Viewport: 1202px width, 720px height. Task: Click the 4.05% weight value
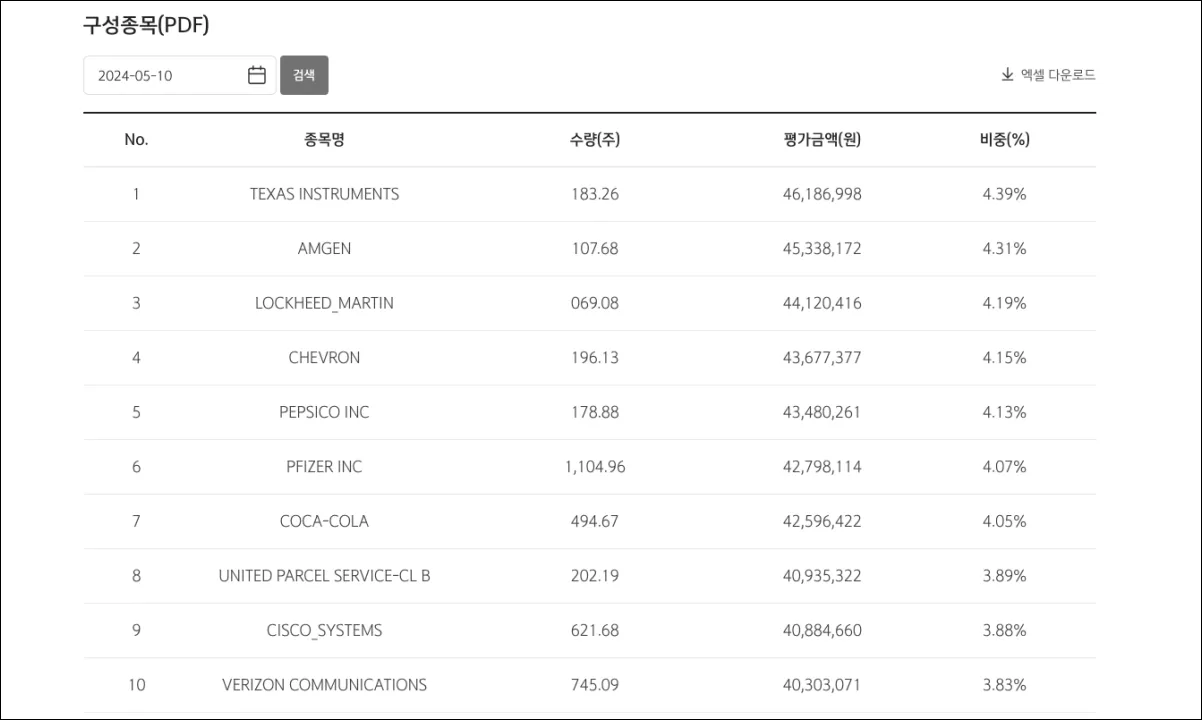click(1004, 521)
